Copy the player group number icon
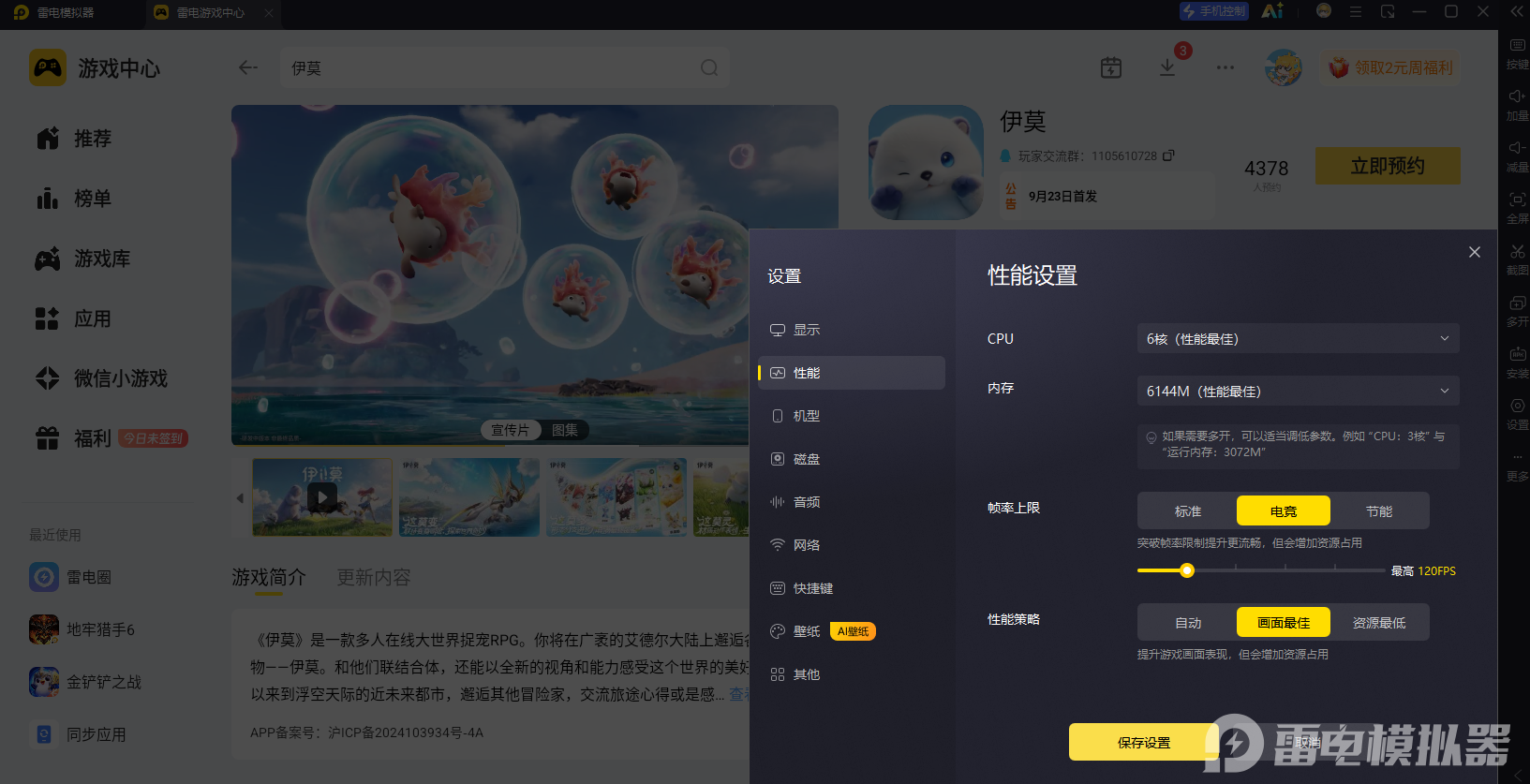 pyautogui.click(x=1168, y=155)
